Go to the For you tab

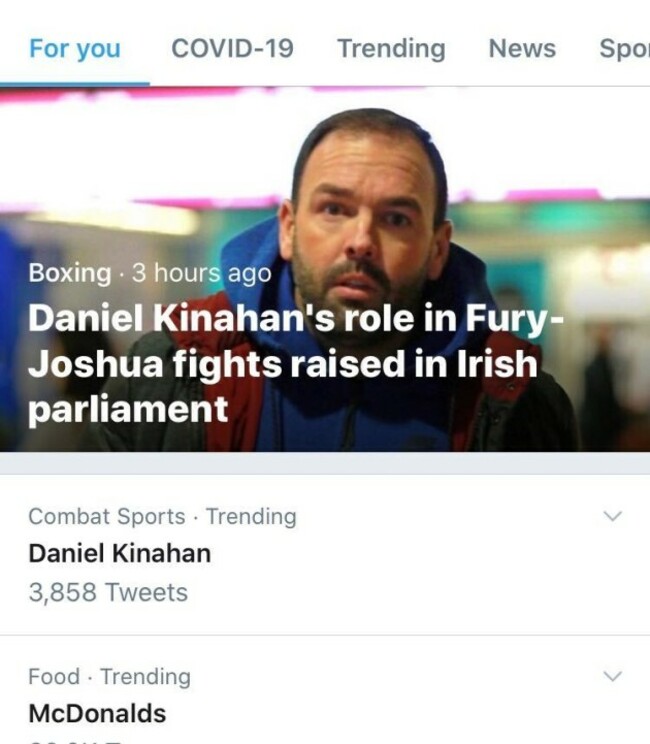(75, 48)
